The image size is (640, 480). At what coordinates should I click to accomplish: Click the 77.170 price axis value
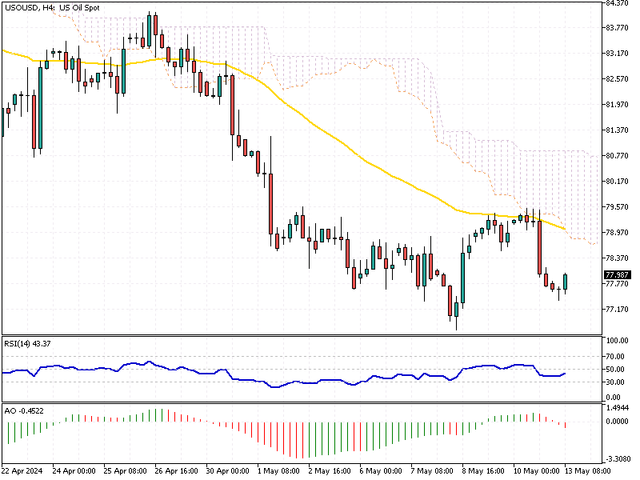coord(617,309)
